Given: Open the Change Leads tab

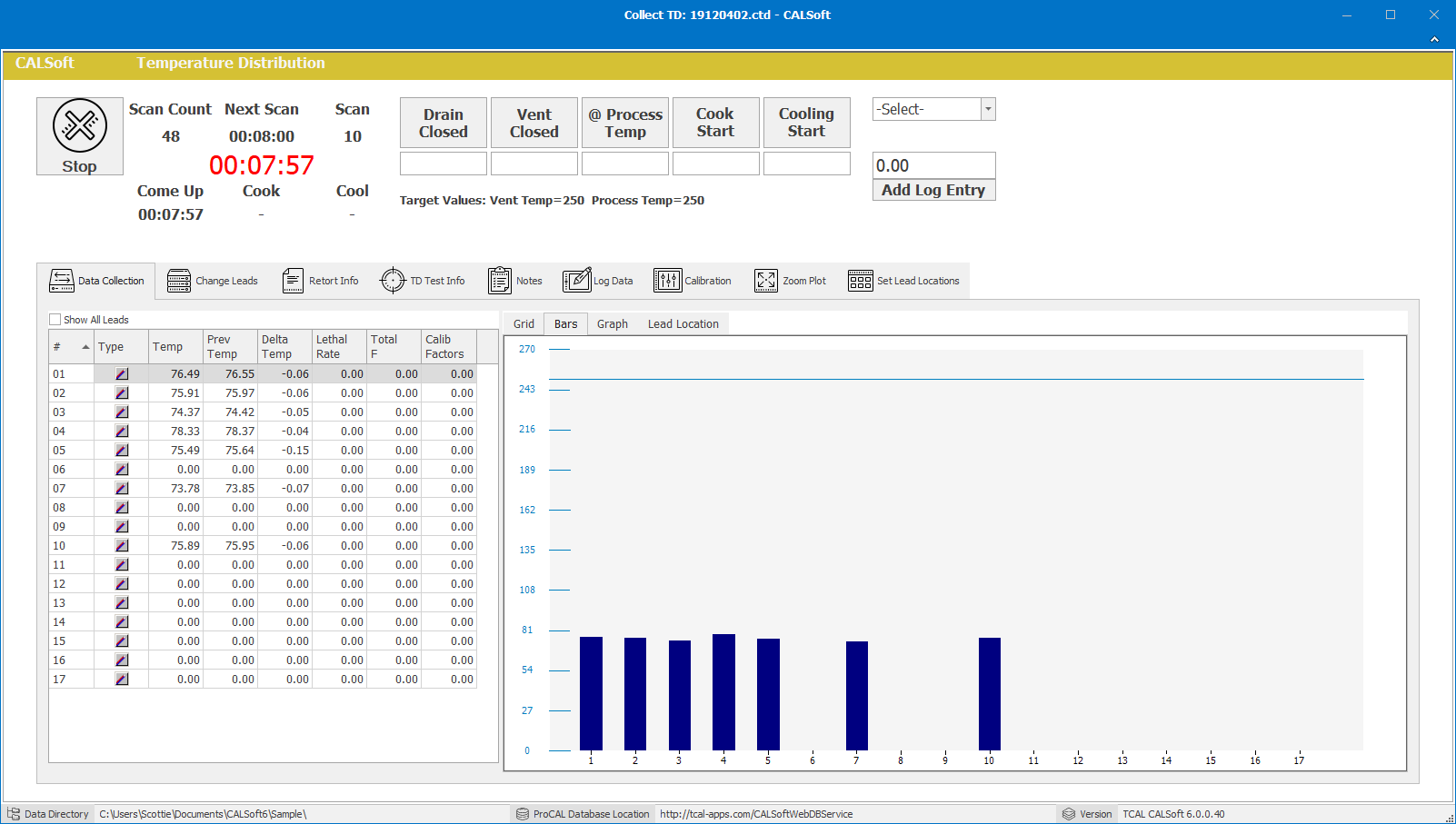Looking at the screenshot, I should click(x=213, y=281).
